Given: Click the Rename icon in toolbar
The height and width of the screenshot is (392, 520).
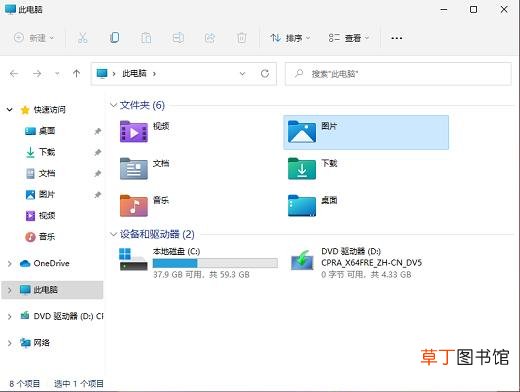Looking at the screenshot, I should pyautogui.click(x=178, y=38).
